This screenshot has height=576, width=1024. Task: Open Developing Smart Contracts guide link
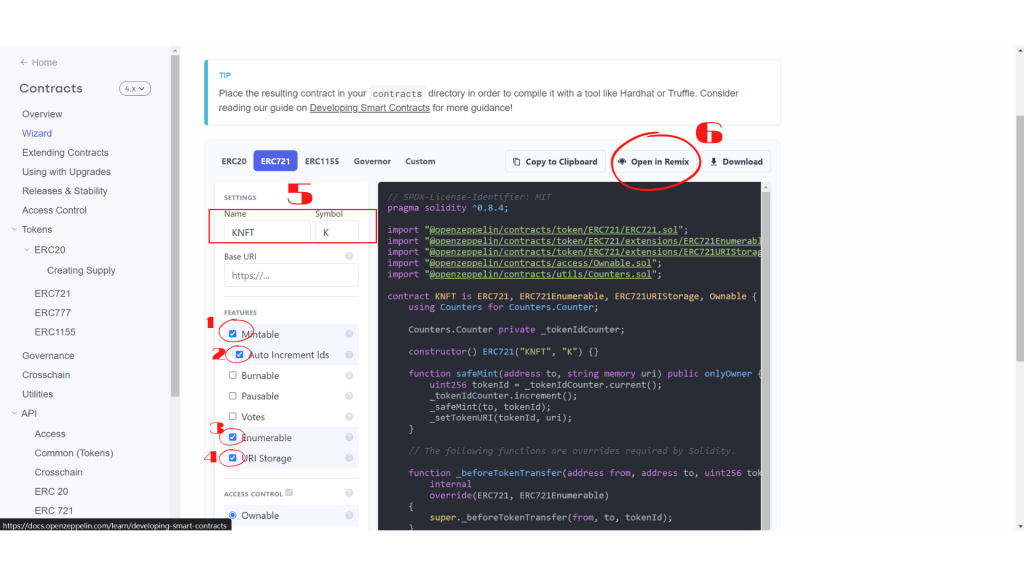[370, 108]
